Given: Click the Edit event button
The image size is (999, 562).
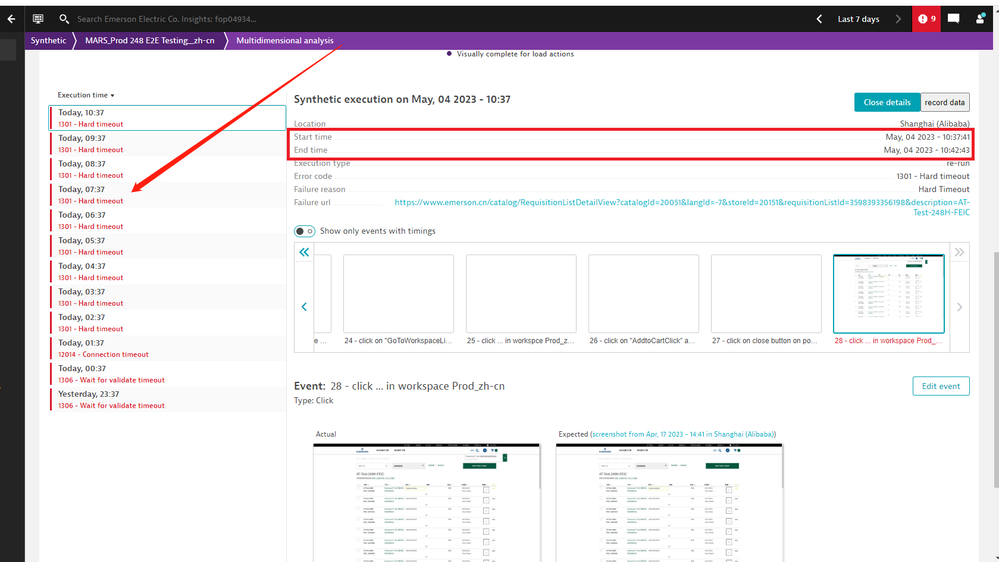Looking at the screenshot, I should click(940, 386).
